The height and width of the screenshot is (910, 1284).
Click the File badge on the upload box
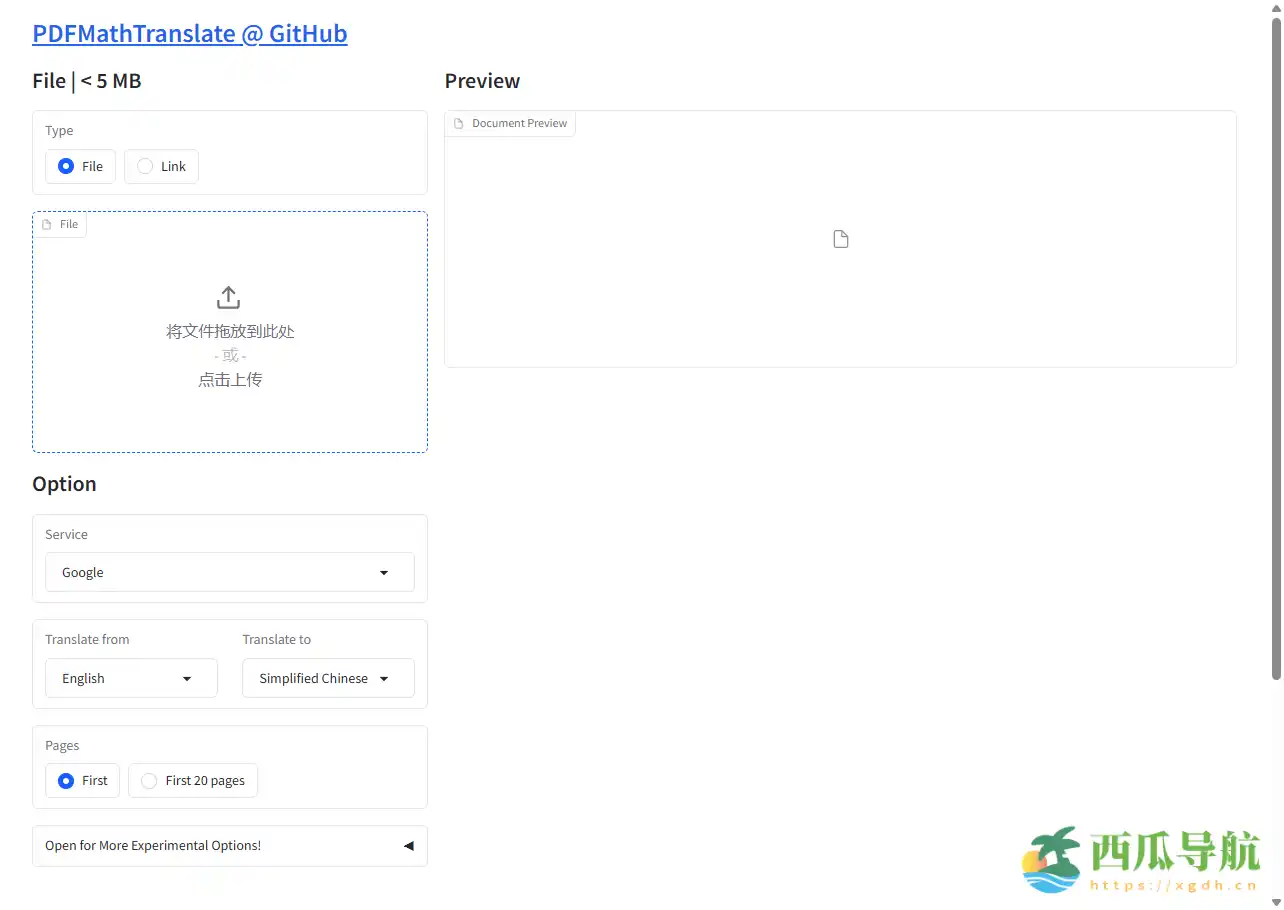(x=60, y=224)
